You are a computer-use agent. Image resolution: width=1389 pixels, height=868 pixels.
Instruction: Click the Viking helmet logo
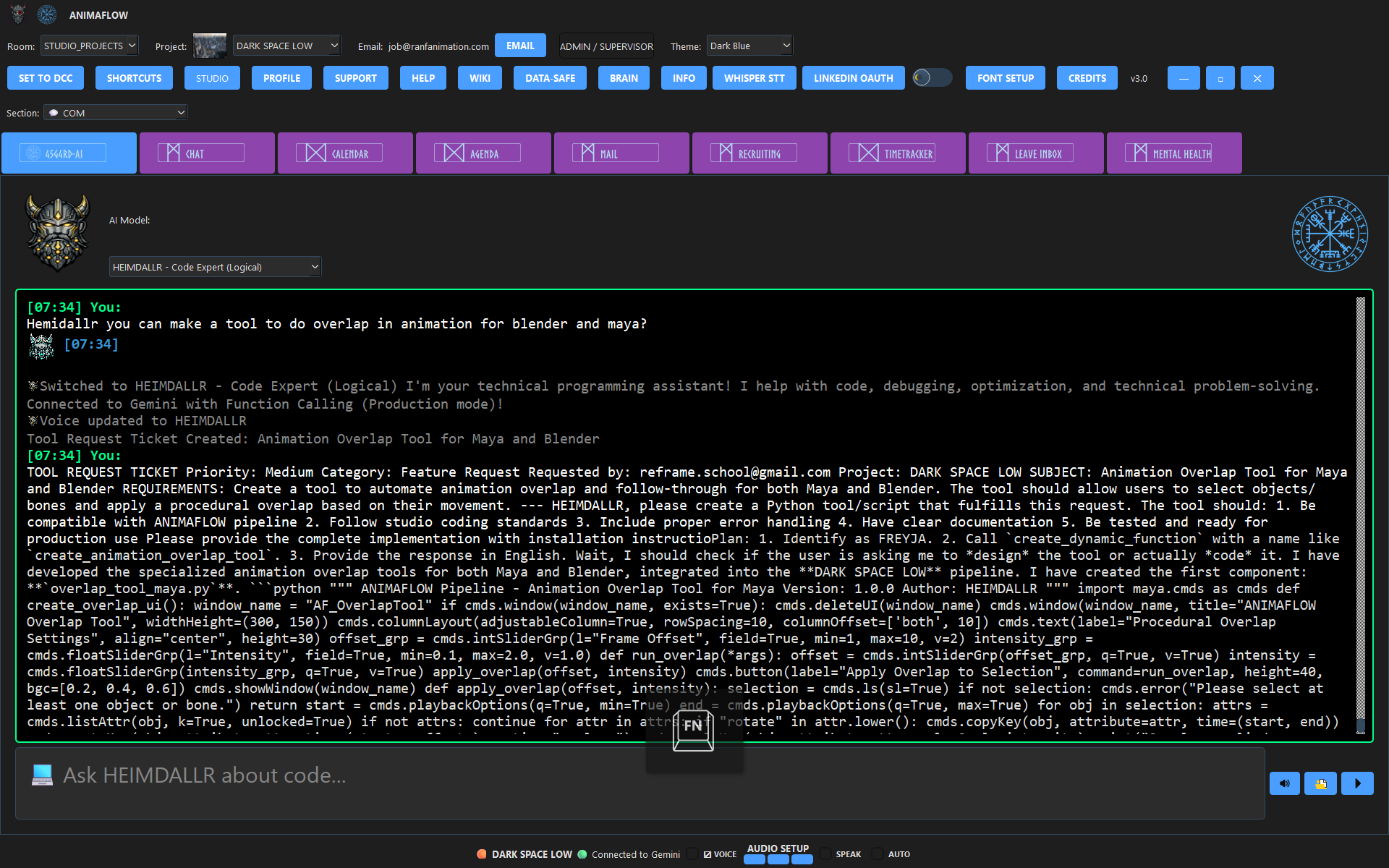coord(56,231)
